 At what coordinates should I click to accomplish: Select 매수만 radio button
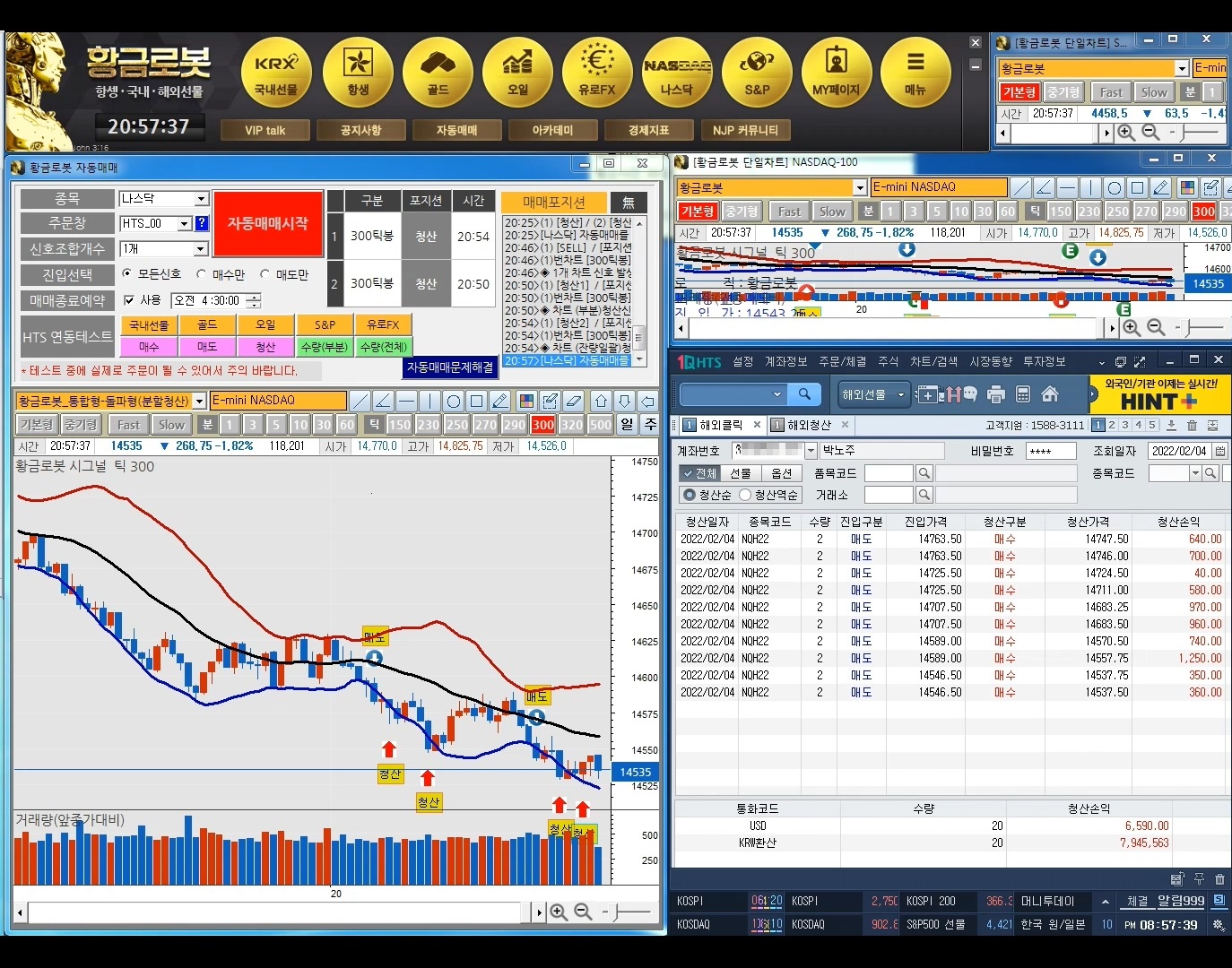(x=201, y=274)
